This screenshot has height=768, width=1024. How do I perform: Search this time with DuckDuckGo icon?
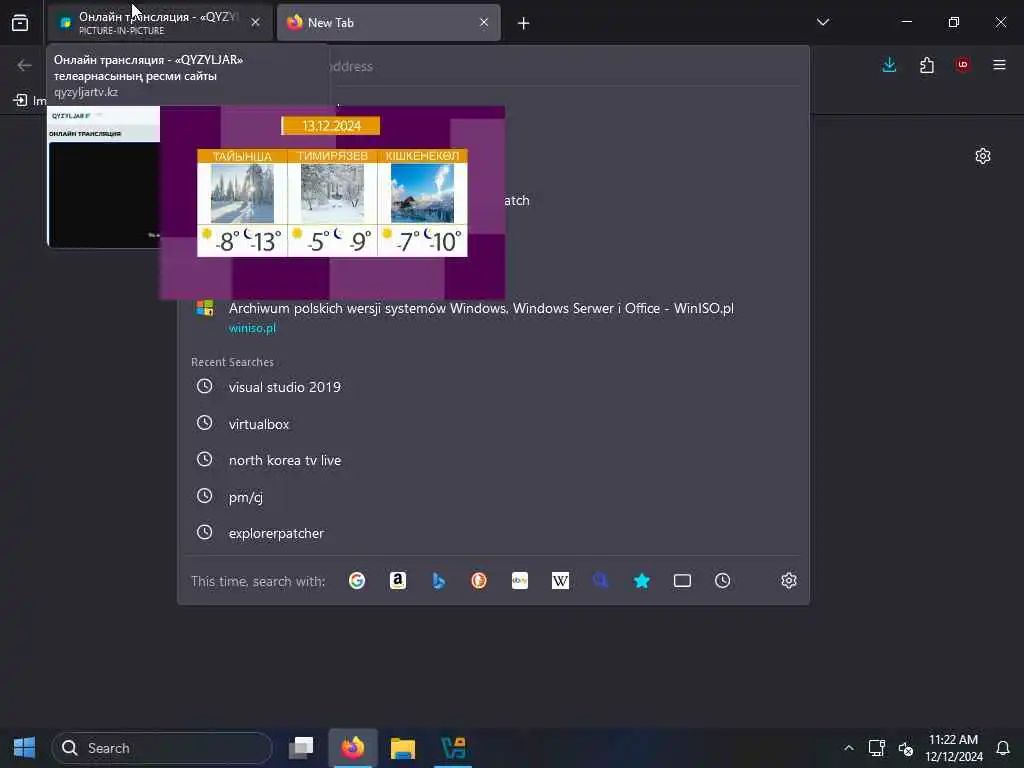pos(479,581)
